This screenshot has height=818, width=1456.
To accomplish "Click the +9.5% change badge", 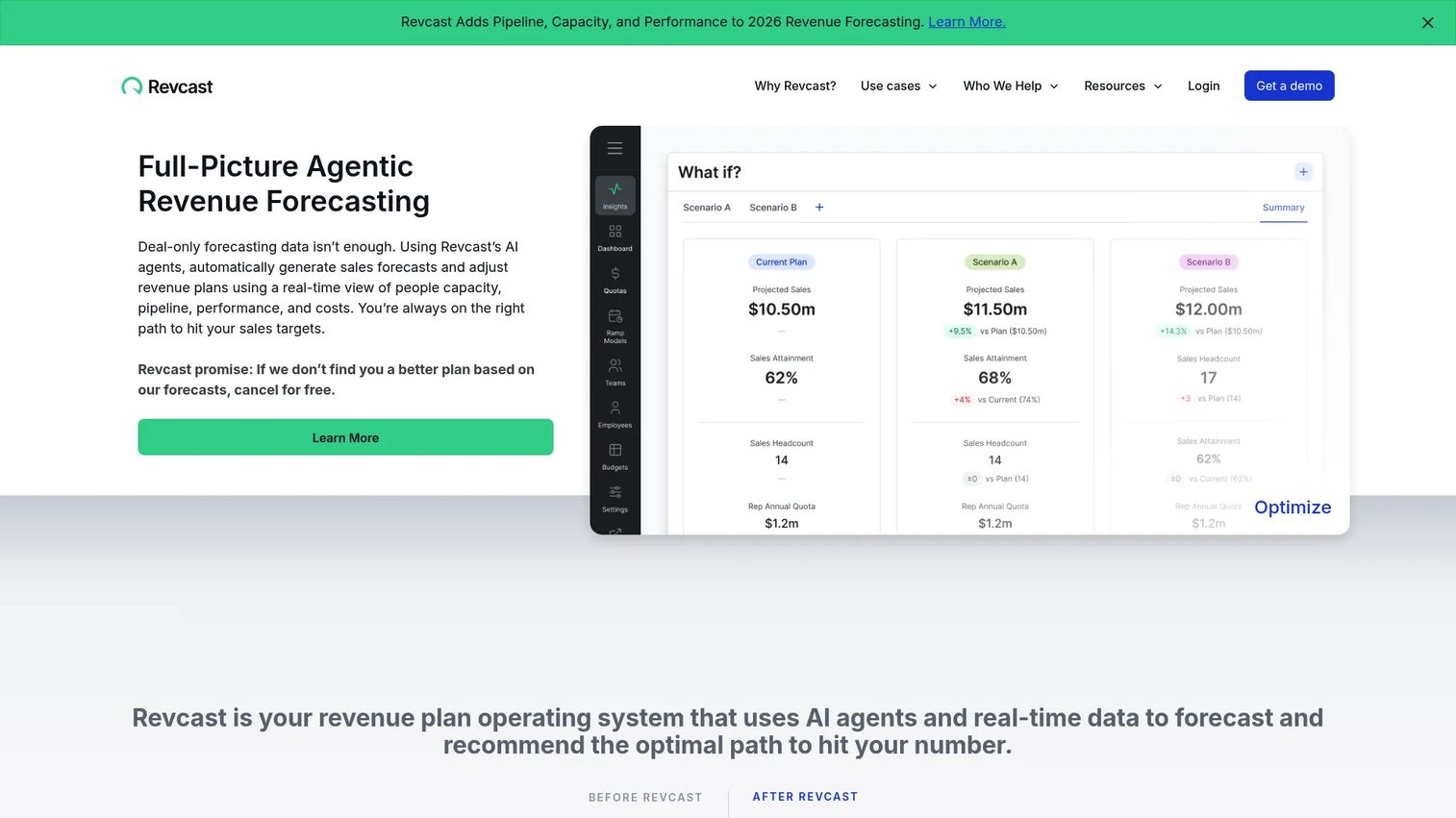I will coord(960,332).
